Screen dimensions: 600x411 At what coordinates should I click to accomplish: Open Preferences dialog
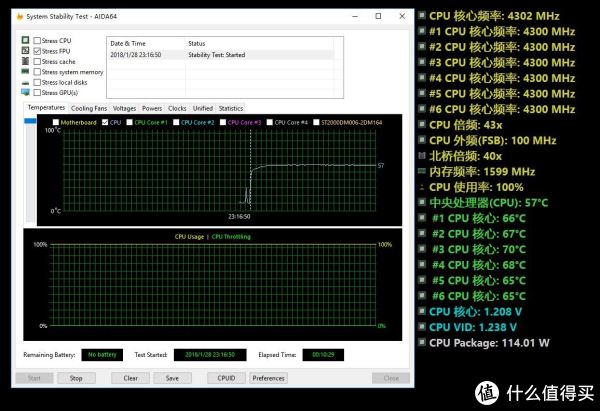pos(268,378)
